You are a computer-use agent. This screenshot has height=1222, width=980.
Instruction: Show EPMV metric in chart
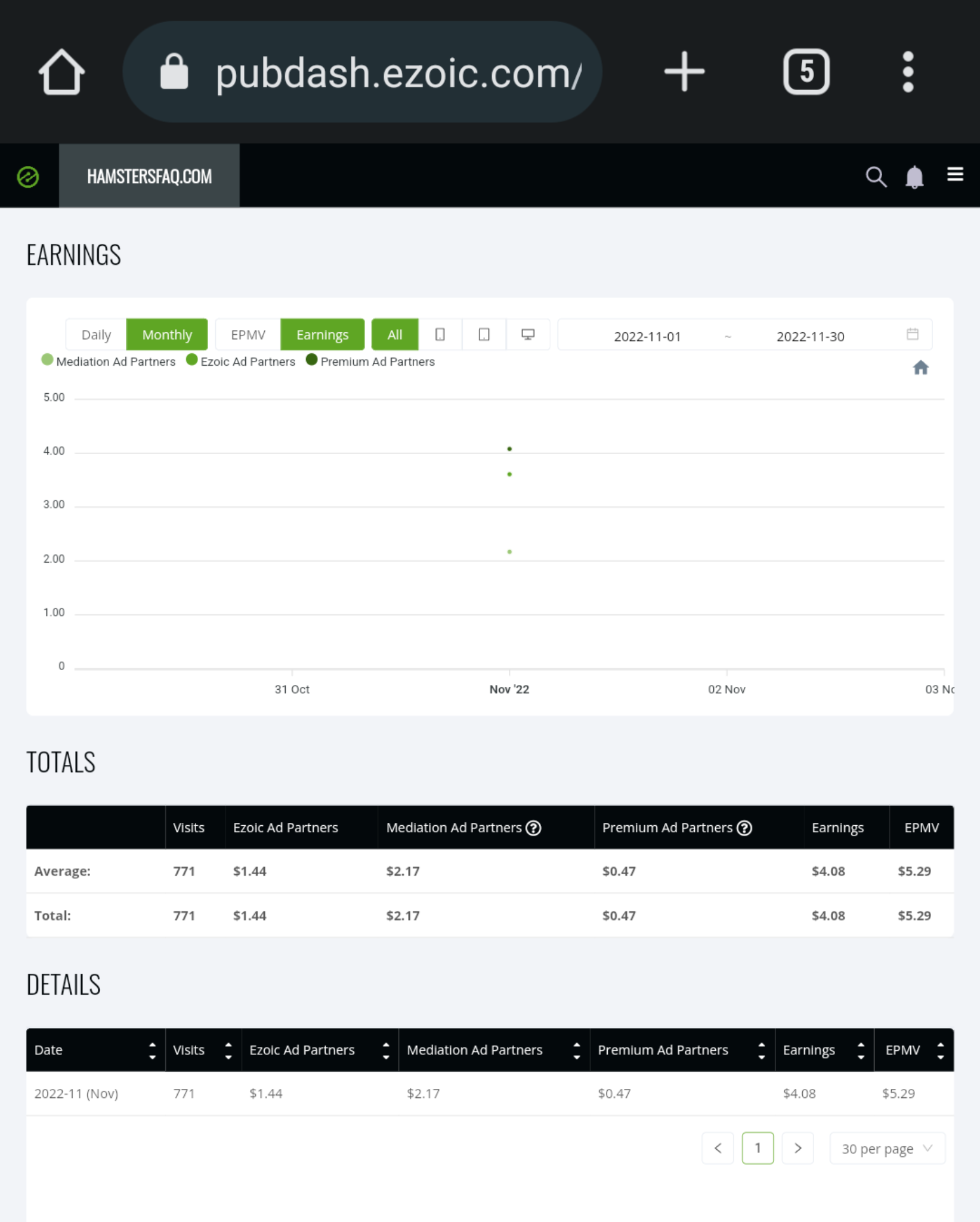click(248, 335)
